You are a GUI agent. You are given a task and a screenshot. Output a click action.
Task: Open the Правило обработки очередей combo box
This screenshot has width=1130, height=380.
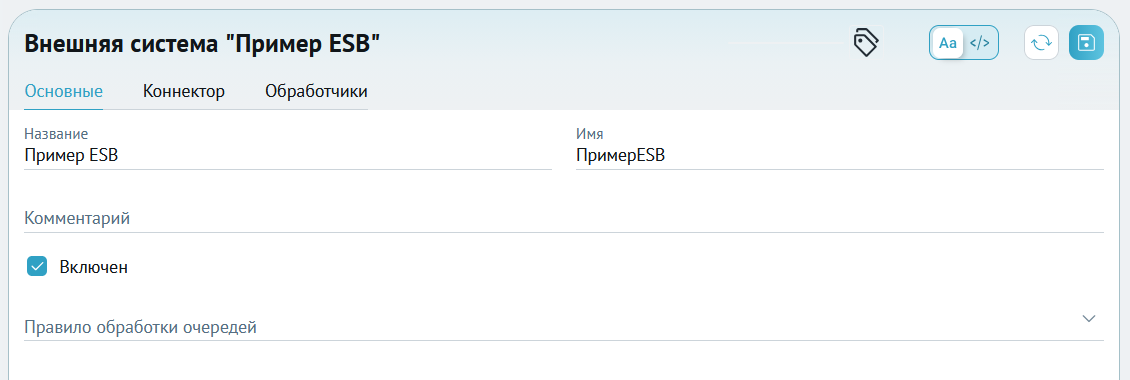tap(564, 327)
